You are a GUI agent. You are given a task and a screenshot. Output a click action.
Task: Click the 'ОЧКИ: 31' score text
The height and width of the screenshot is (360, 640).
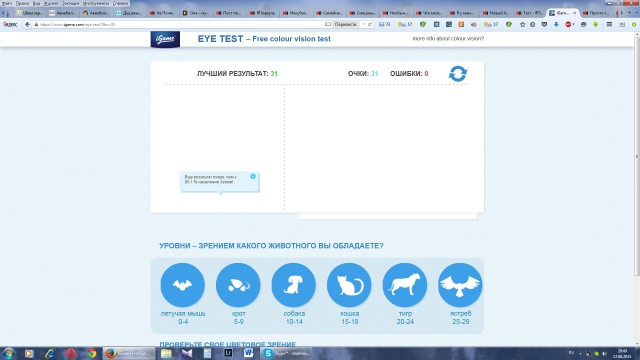point(363,74)
